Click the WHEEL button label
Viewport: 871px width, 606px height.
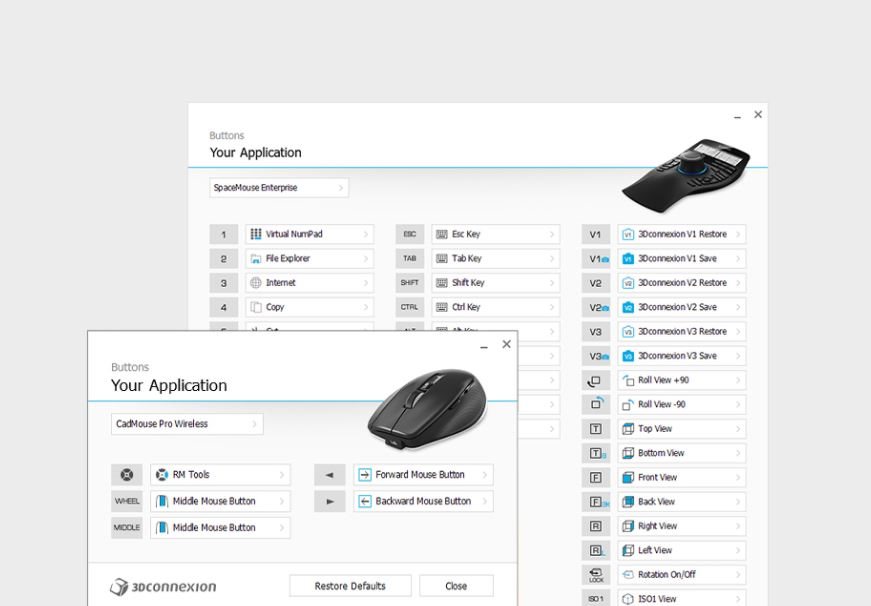click(127, 502)
